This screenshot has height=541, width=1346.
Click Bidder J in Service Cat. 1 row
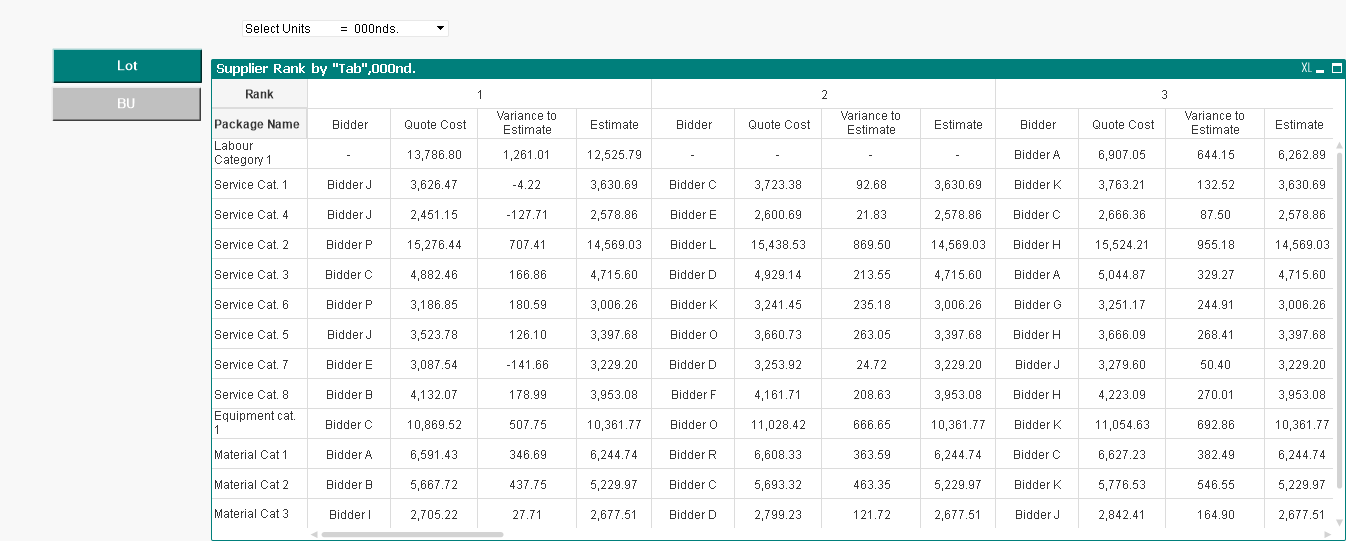tap(348, 185)
